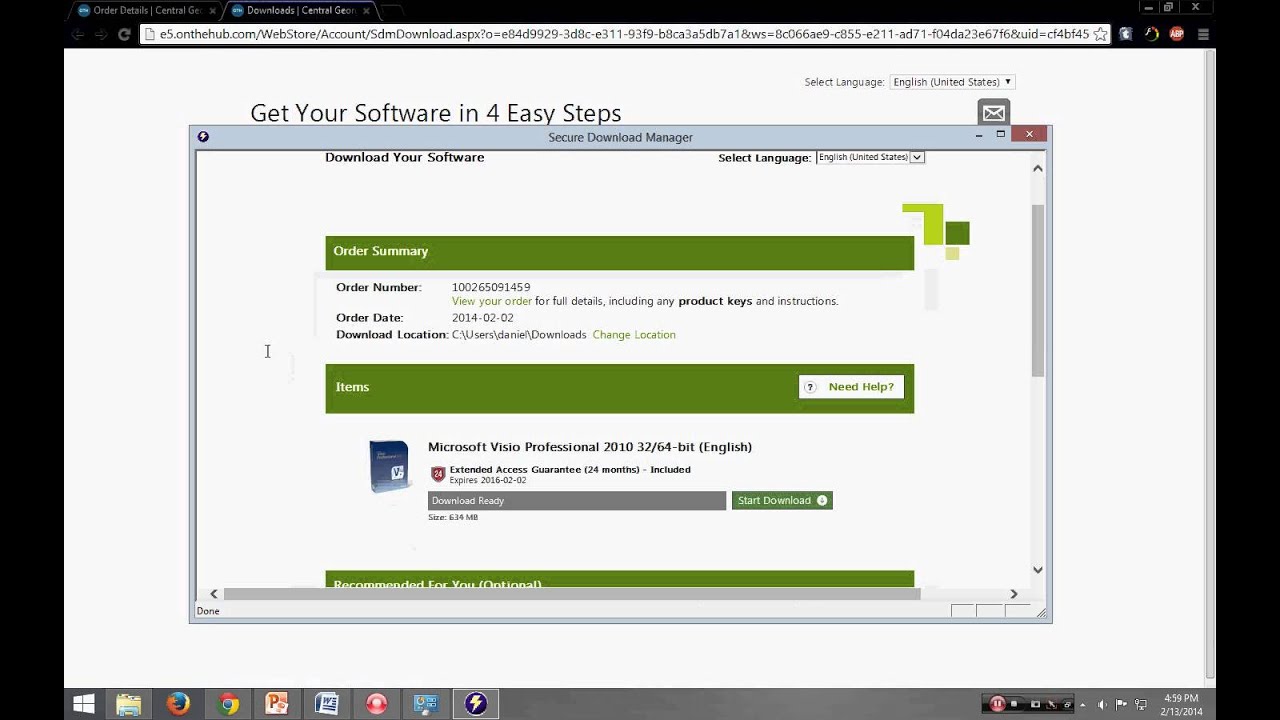Click the Change Location link
The image size is (1280, 720).
[x=634, y=335]
